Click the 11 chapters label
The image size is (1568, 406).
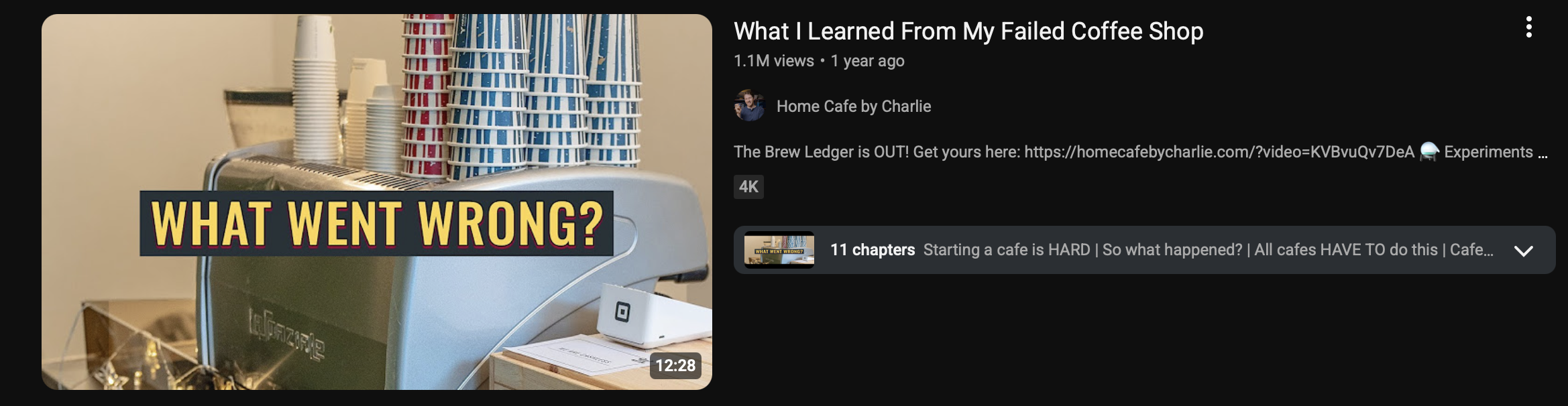coord(873,250)
